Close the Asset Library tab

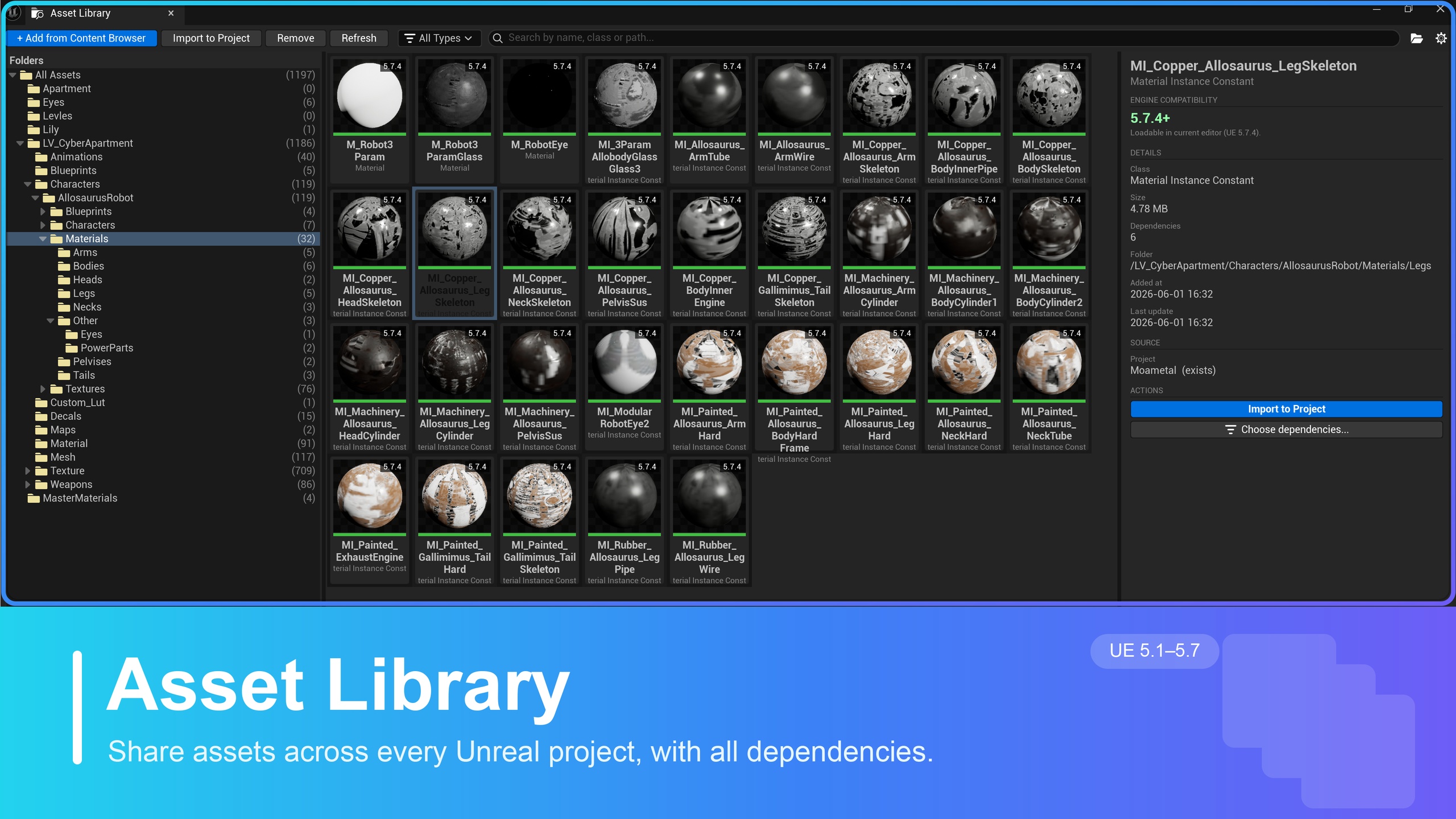(171, 13)
